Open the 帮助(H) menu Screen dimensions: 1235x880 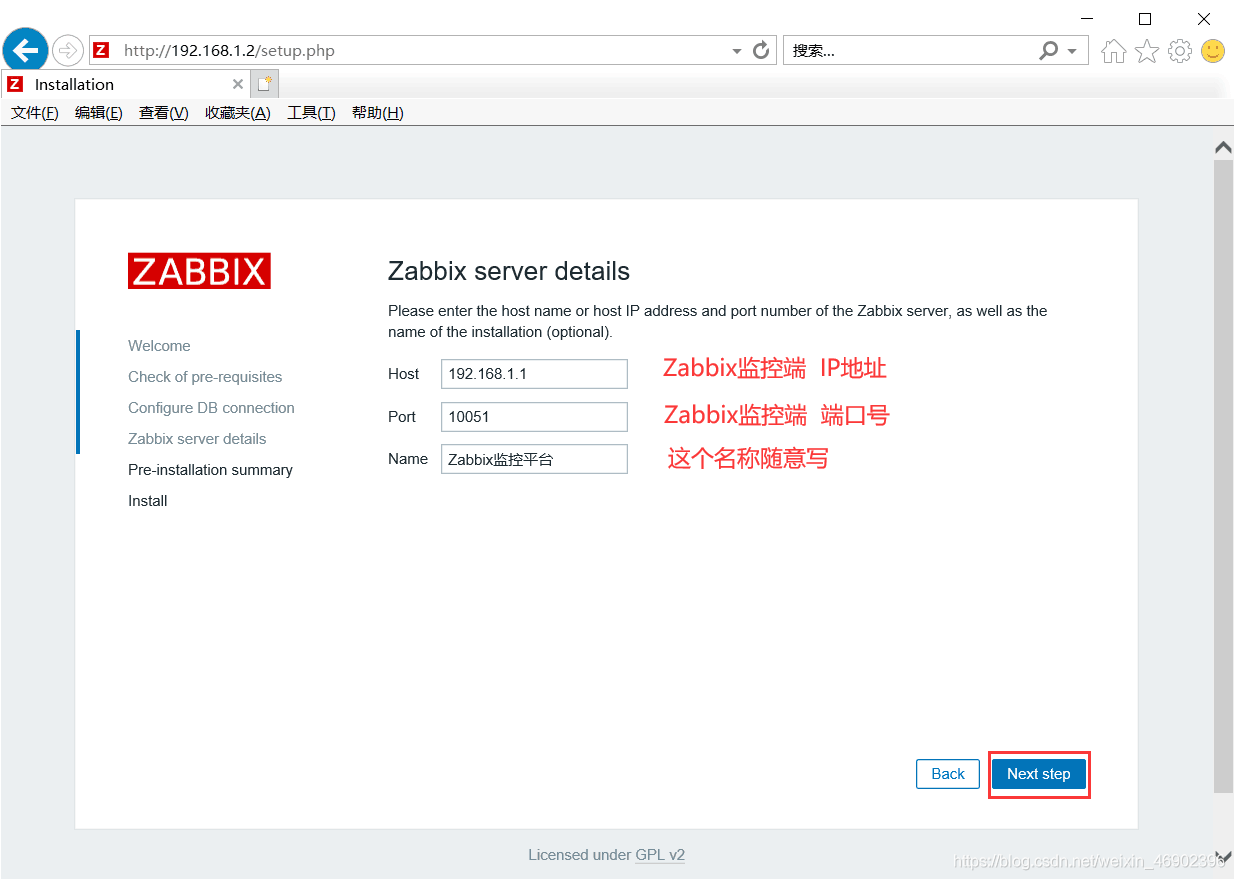[x=378, y=113]
